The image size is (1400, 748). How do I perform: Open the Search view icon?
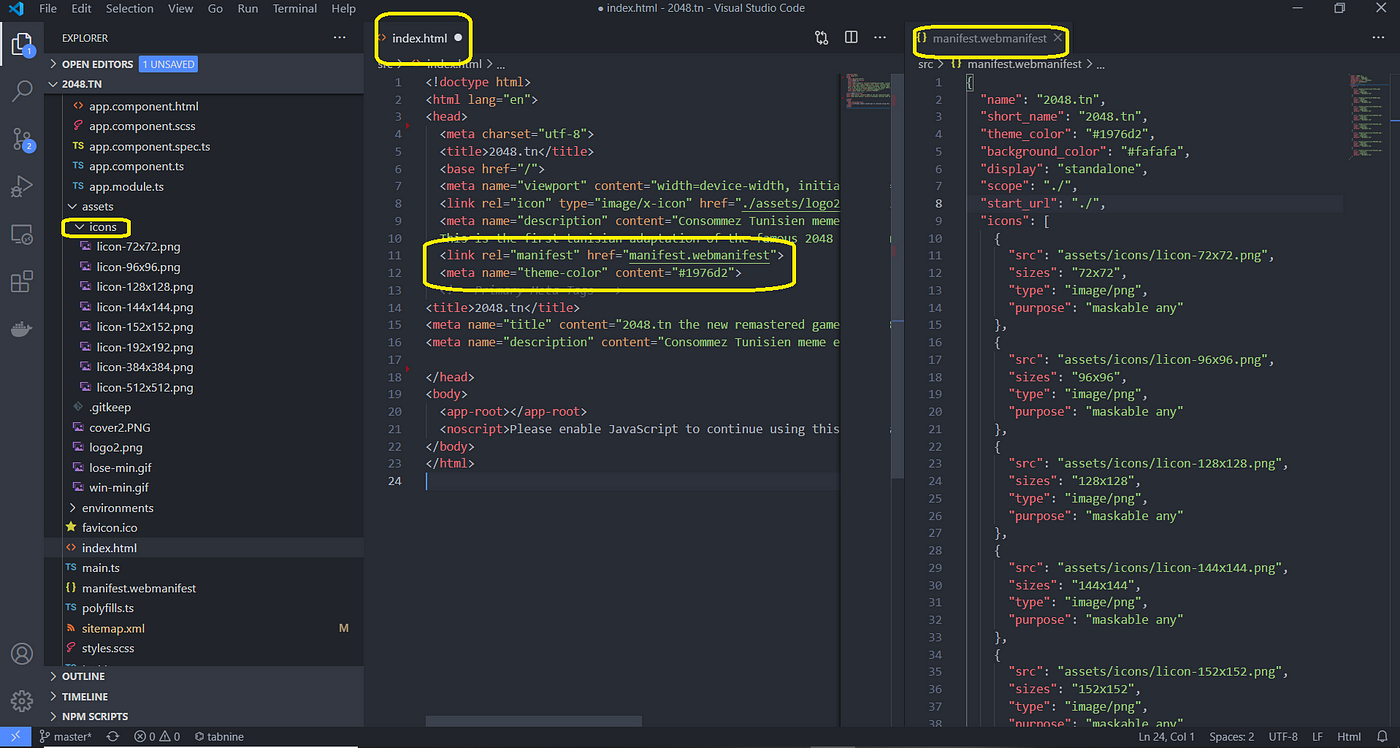point(21,92)
